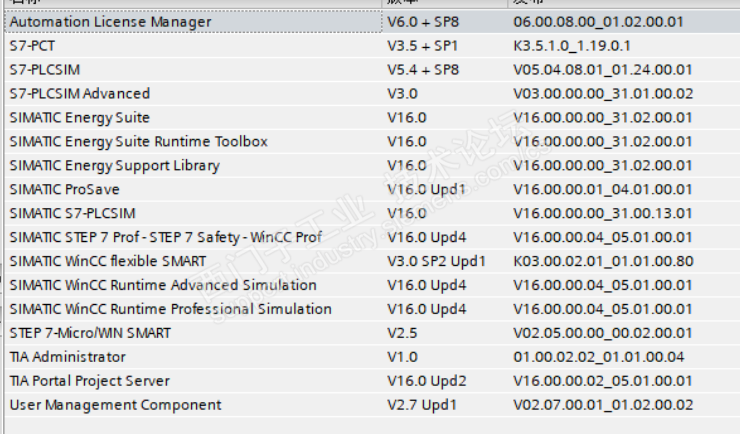Select the S7-PLCSIM Advanced entry
The image size is (740, 434).
pyautogui.click(x=79, y=93)
